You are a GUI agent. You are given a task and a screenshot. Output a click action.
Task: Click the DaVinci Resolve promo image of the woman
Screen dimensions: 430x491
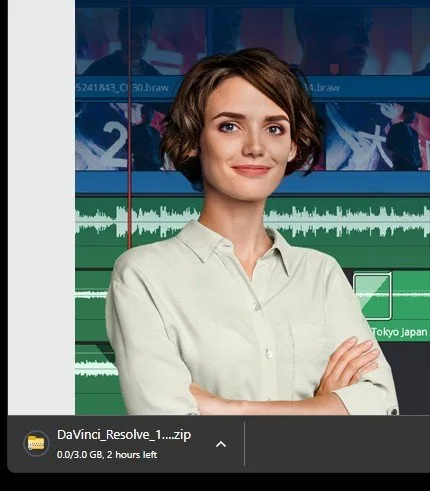(252, 207)
